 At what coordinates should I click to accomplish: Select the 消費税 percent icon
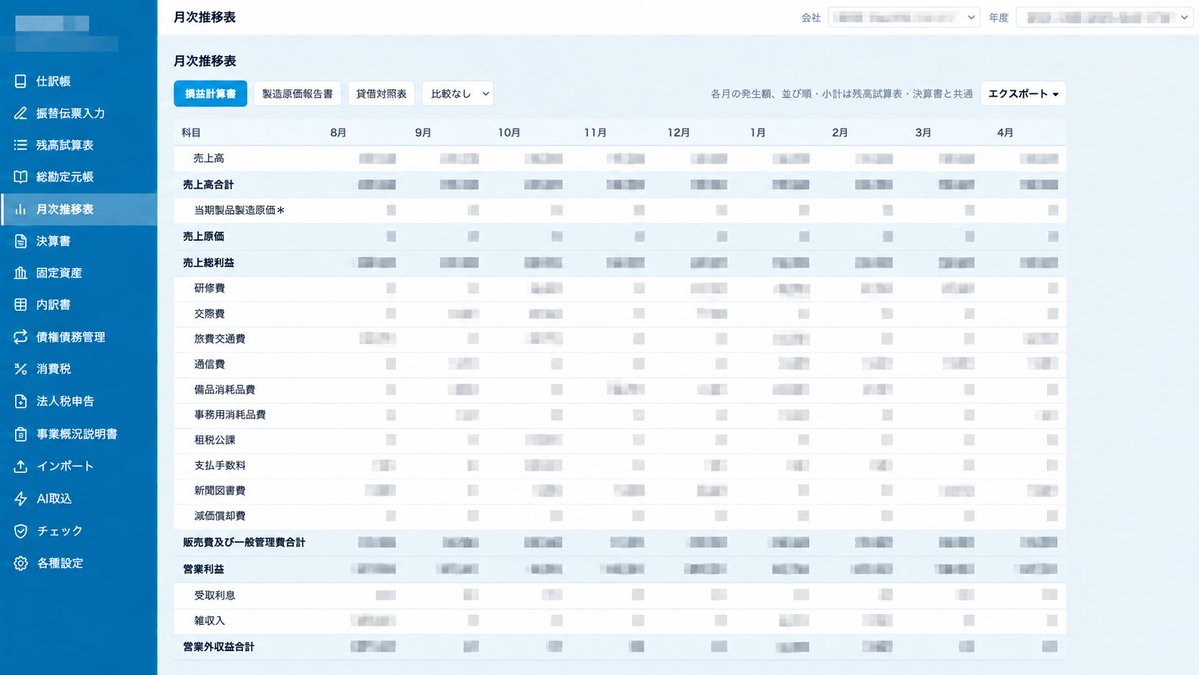pyautogui.click(x=21, y=369)
